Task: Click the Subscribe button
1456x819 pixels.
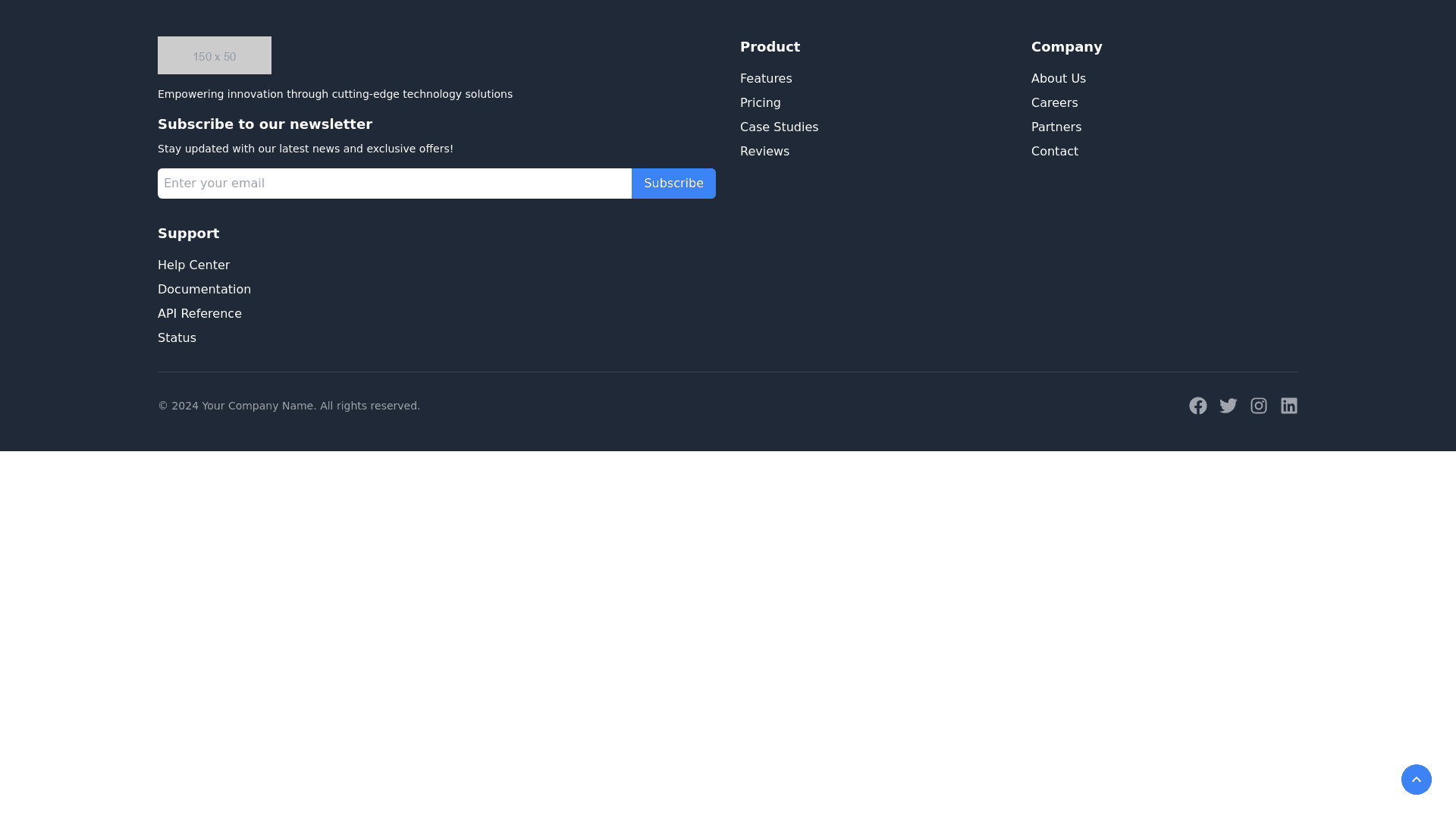Action: (673, 184)
